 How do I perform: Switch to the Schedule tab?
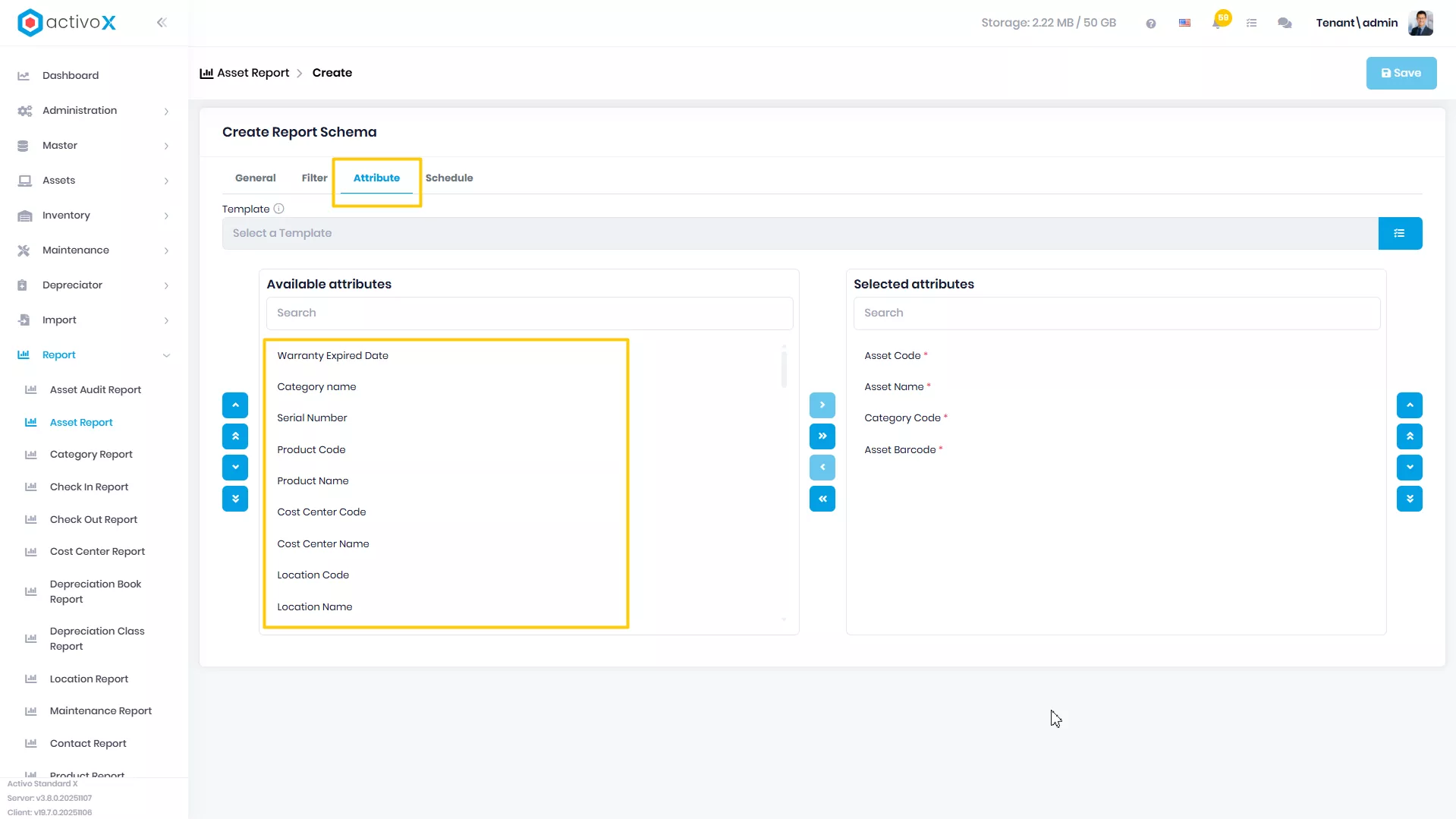click(449, 178)
